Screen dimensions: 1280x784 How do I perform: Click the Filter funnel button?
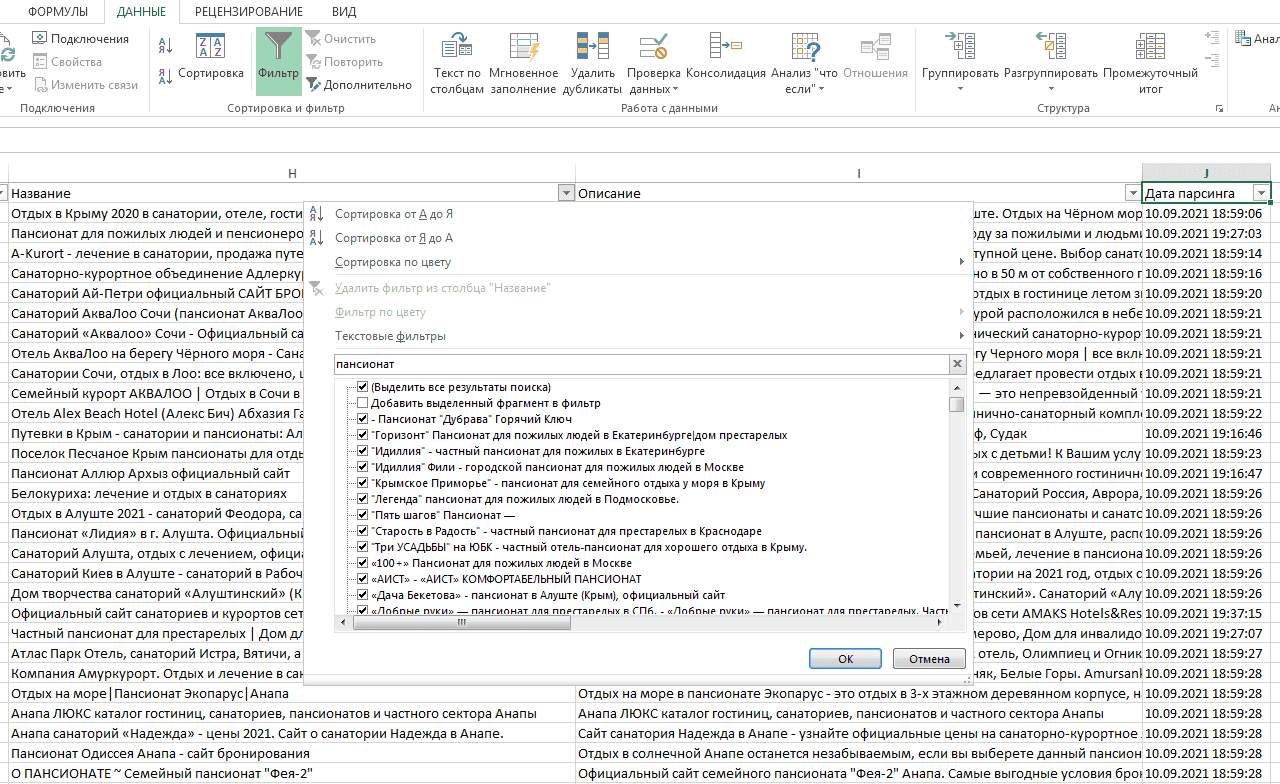278,61
